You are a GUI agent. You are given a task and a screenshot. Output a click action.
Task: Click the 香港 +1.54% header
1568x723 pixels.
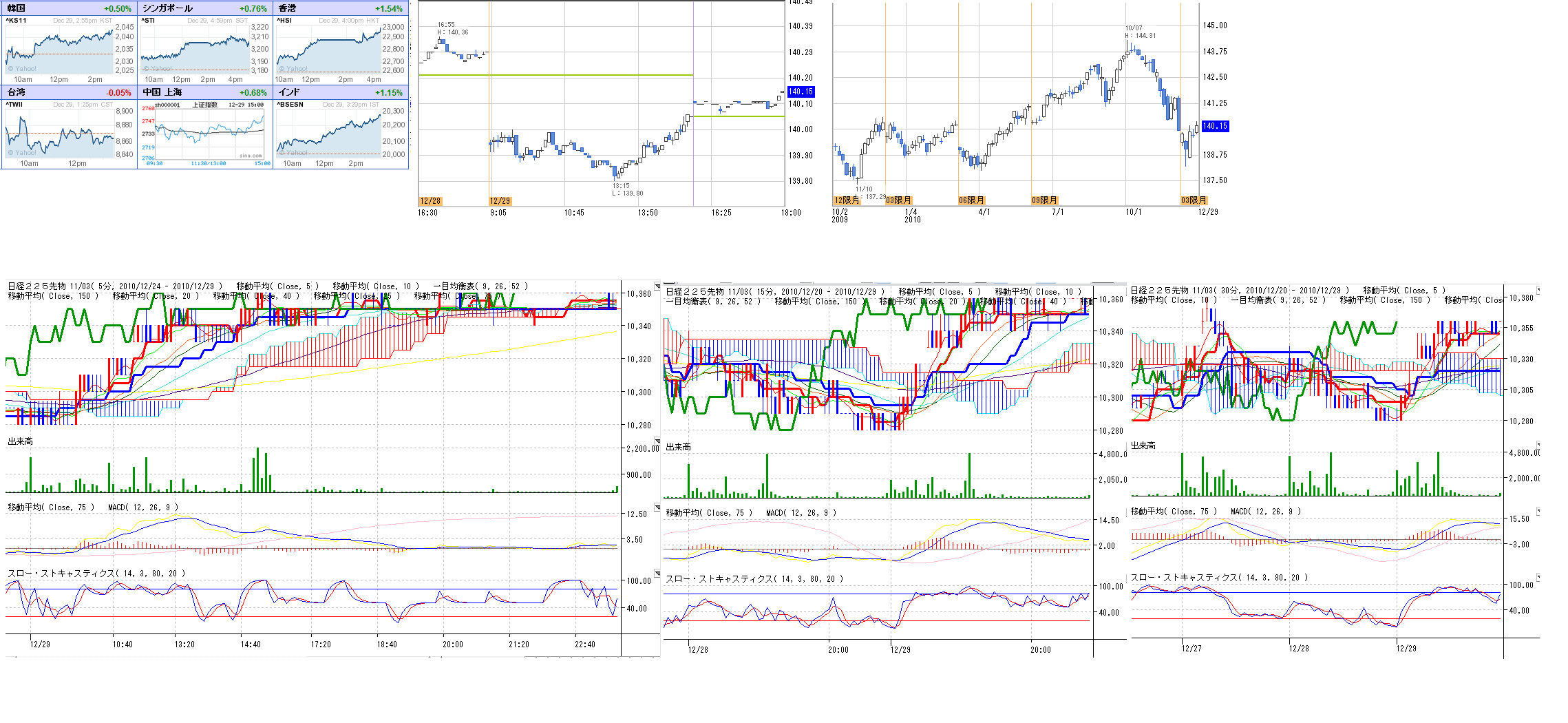point(341,8)
